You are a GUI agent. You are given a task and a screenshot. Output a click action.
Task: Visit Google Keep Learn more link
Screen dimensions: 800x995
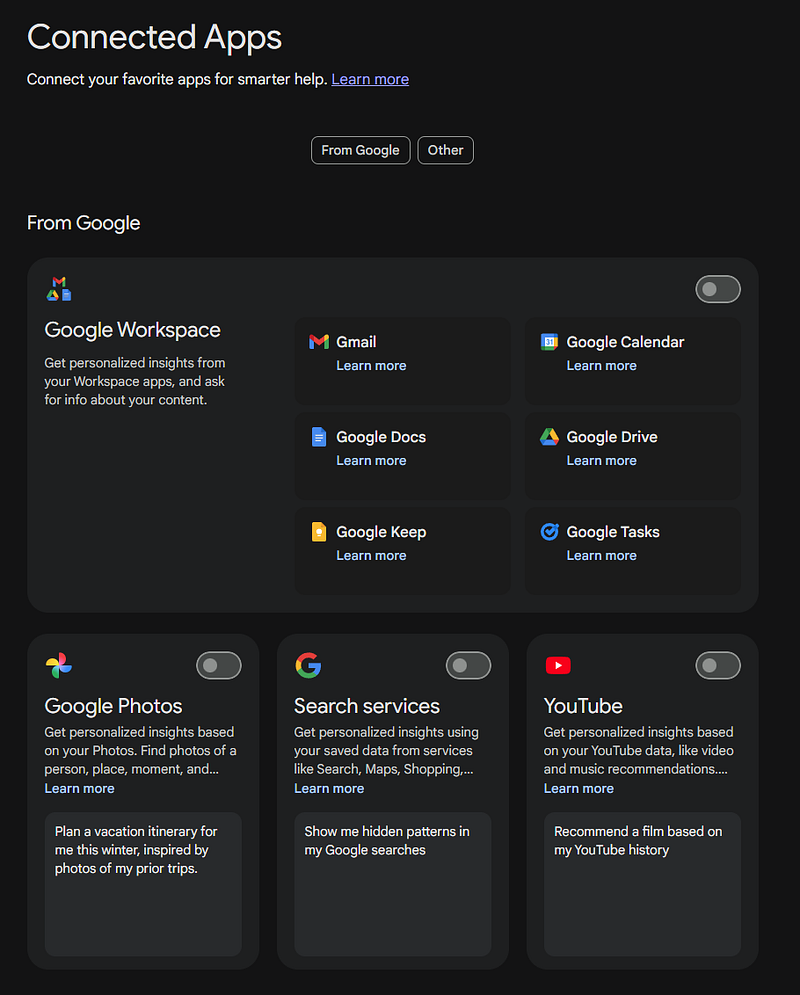[371, 555]
